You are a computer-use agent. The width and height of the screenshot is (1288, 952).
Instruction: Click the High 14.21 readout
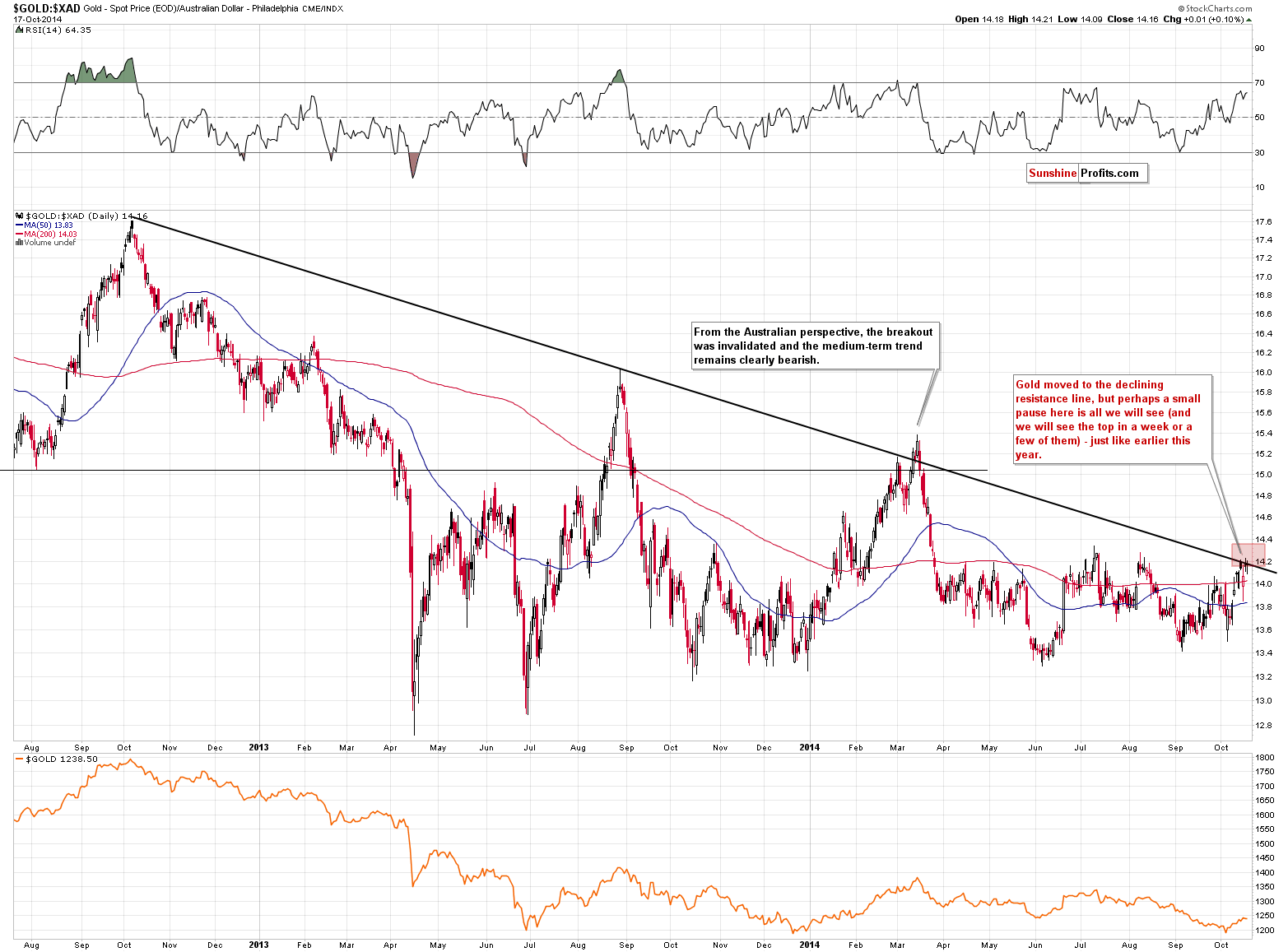click(x=1031, y=19)
